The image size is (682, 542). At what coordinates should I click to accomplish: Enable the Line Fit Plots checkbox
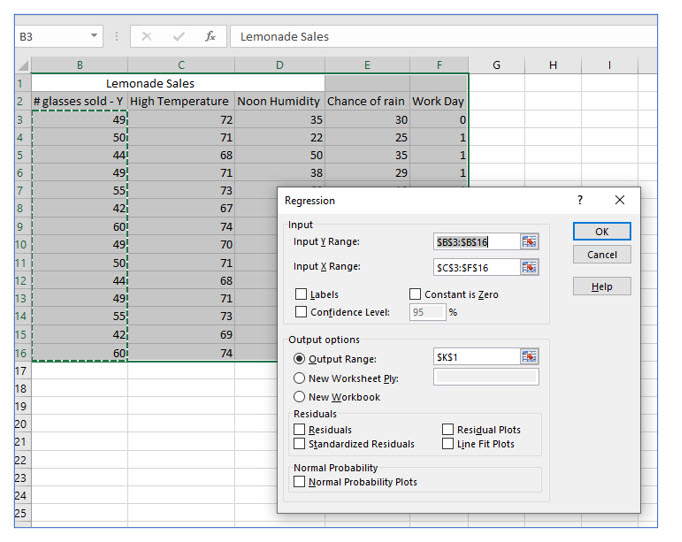448,444
